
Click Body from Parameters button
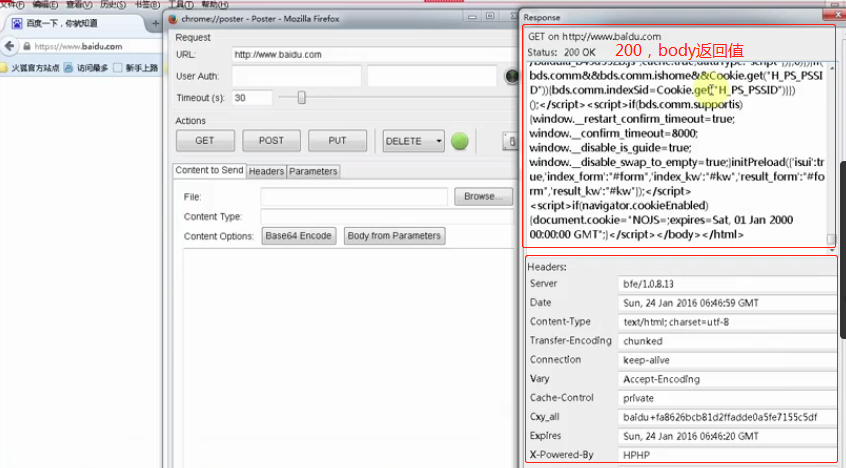[x=394, y=236]
